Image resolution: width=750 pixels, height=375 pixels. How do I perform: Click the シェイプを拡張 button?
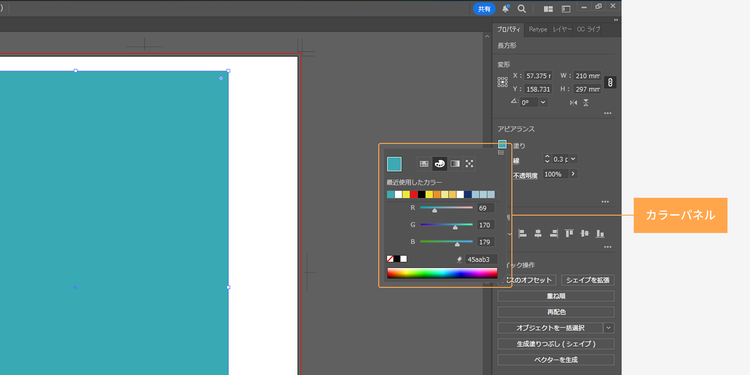(588, 280)
